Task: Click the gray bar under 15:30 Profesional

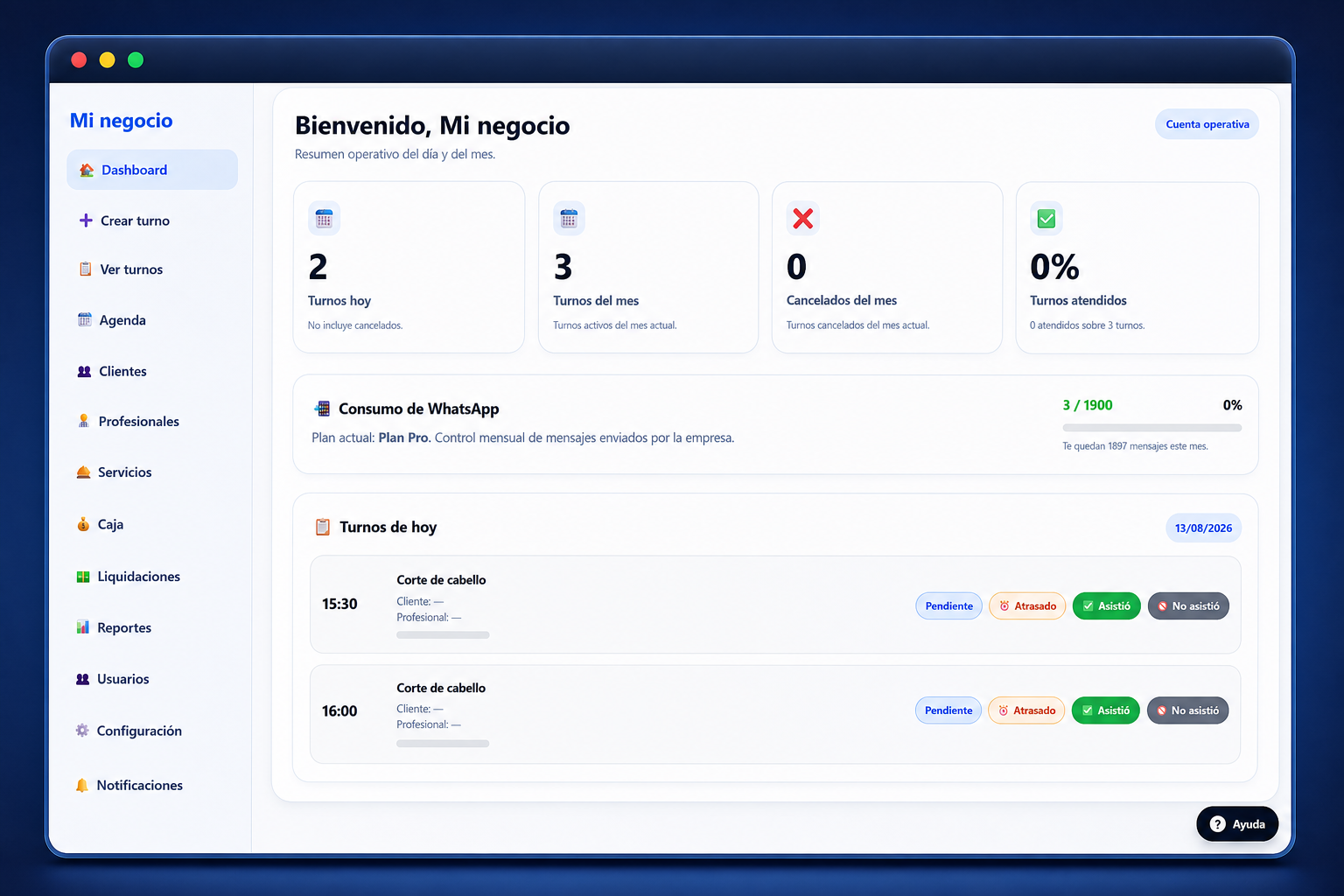Action: pyautogui.click(x=443, y=635)
